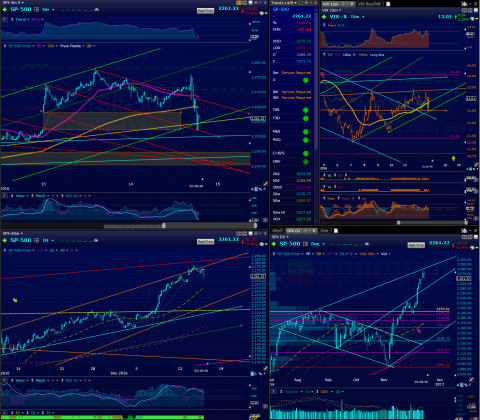Switch to the VIX Buy/Sell tab
480x420 pixels.
pyautogui.click(x=369, y=4)
